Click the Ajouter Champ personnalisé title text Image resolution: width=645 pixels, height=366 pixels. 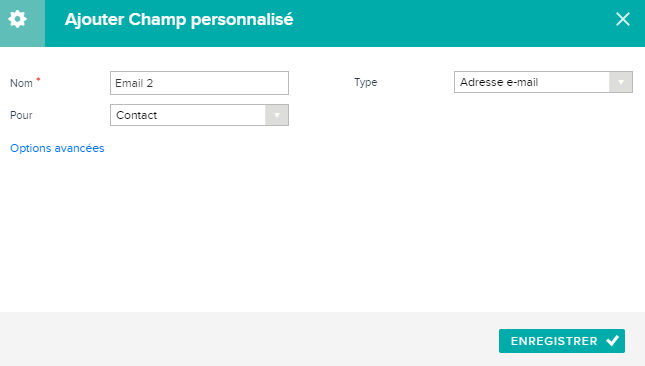tap(179, 19)
